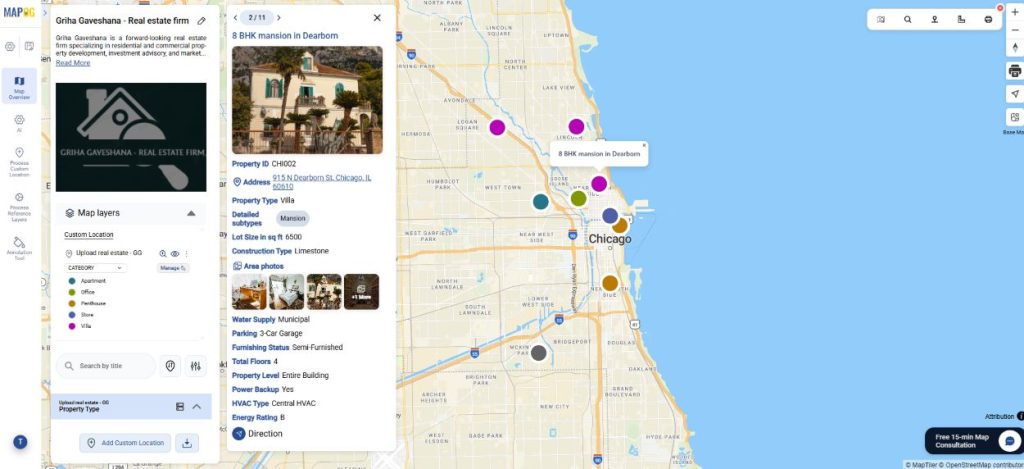1024x469 pixels.
Task: Close the map tooltip for 8 BHK mansion
Action: pyautogui.click(x=643, y=146)
